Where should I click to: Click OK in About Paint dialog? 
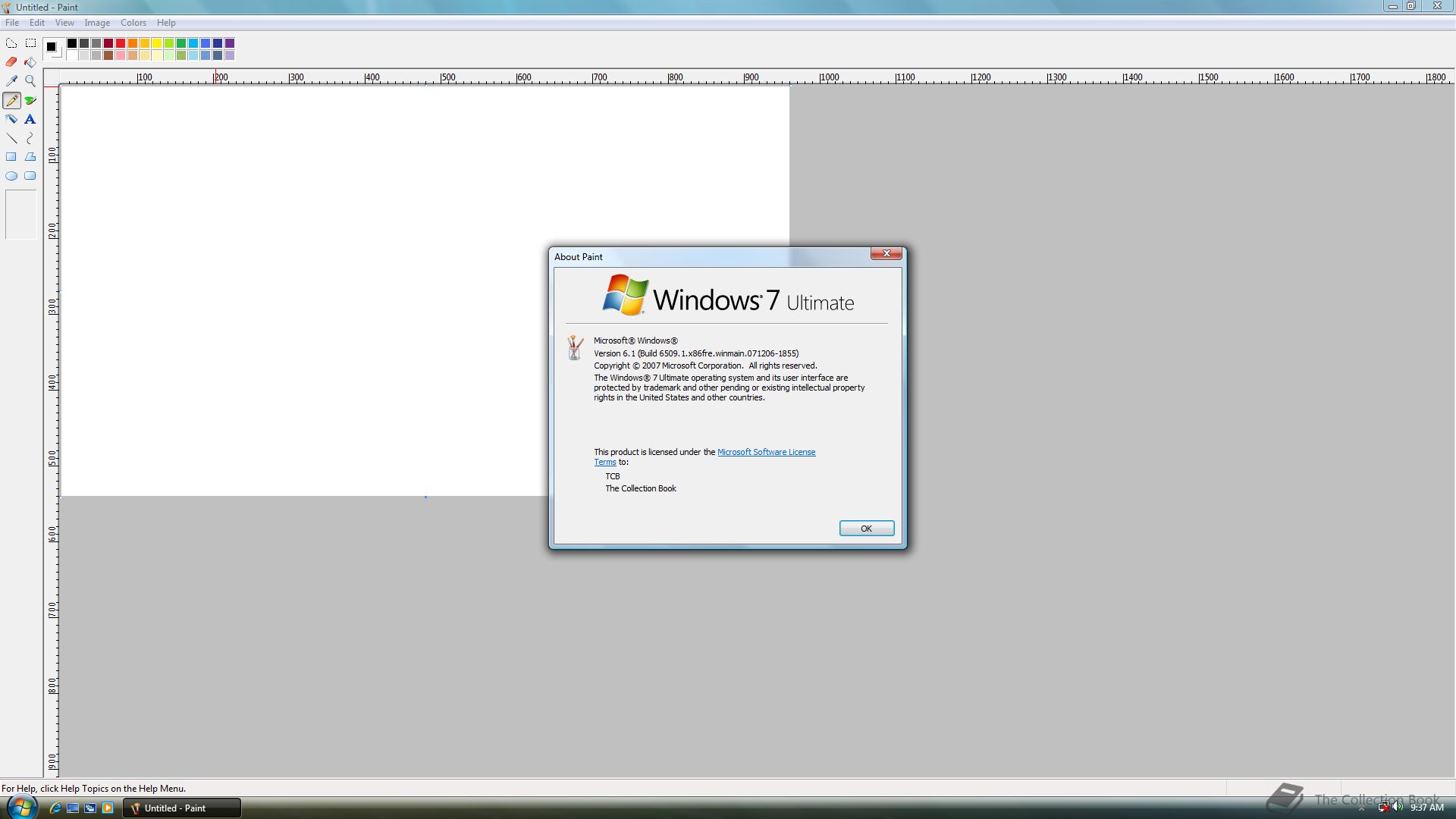click(866, 529)
